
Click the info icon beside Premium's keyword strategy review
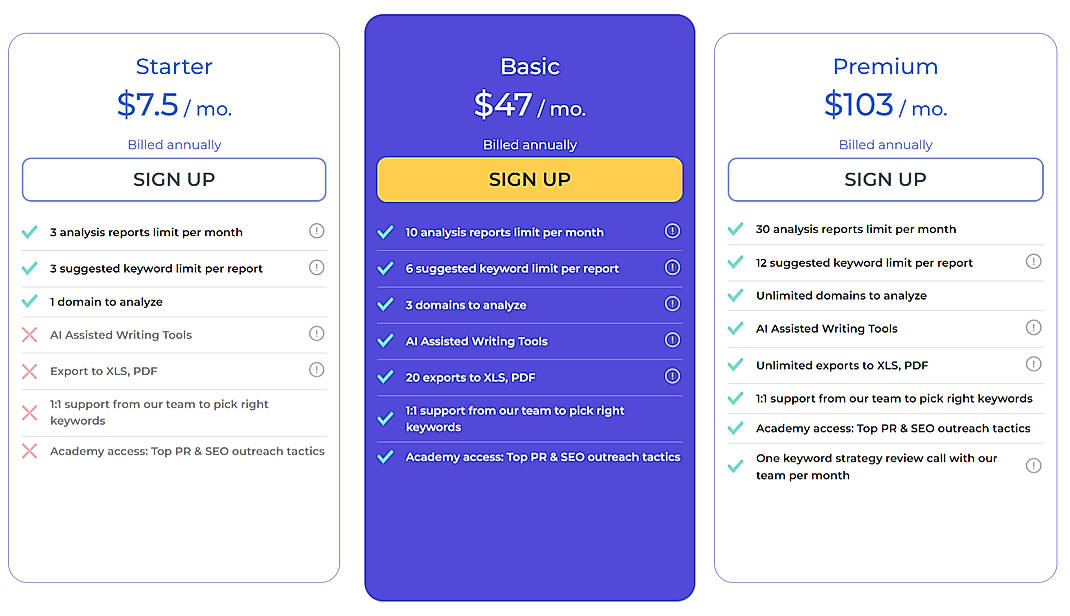1033,464
